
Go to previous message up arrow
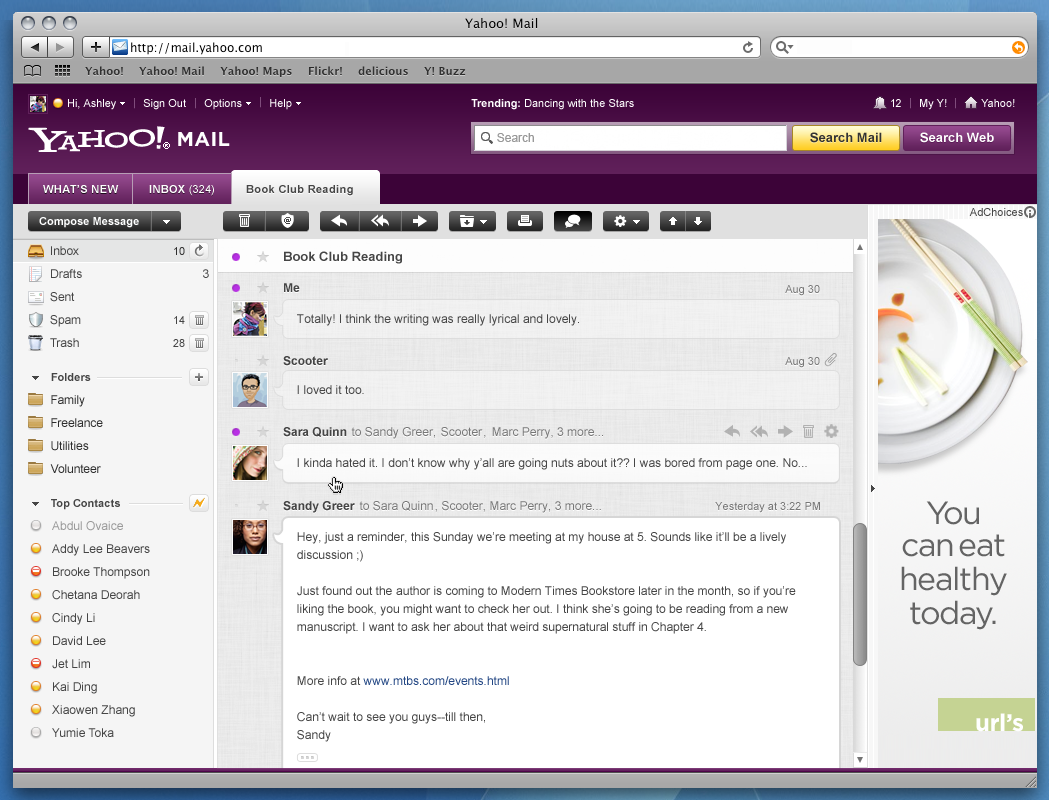(673, 221)
